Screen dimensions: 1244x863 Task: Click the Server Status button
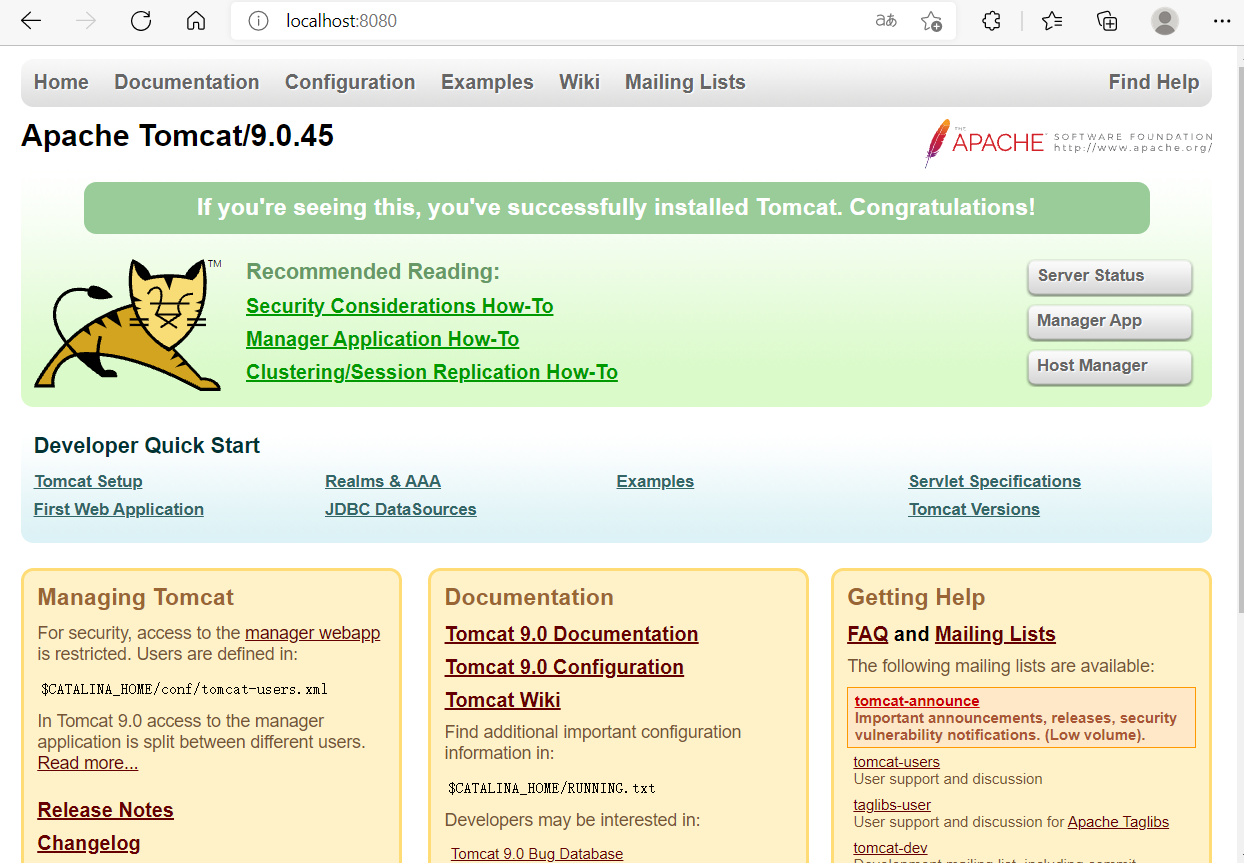pyautogui.click(x=1110, y=276)
